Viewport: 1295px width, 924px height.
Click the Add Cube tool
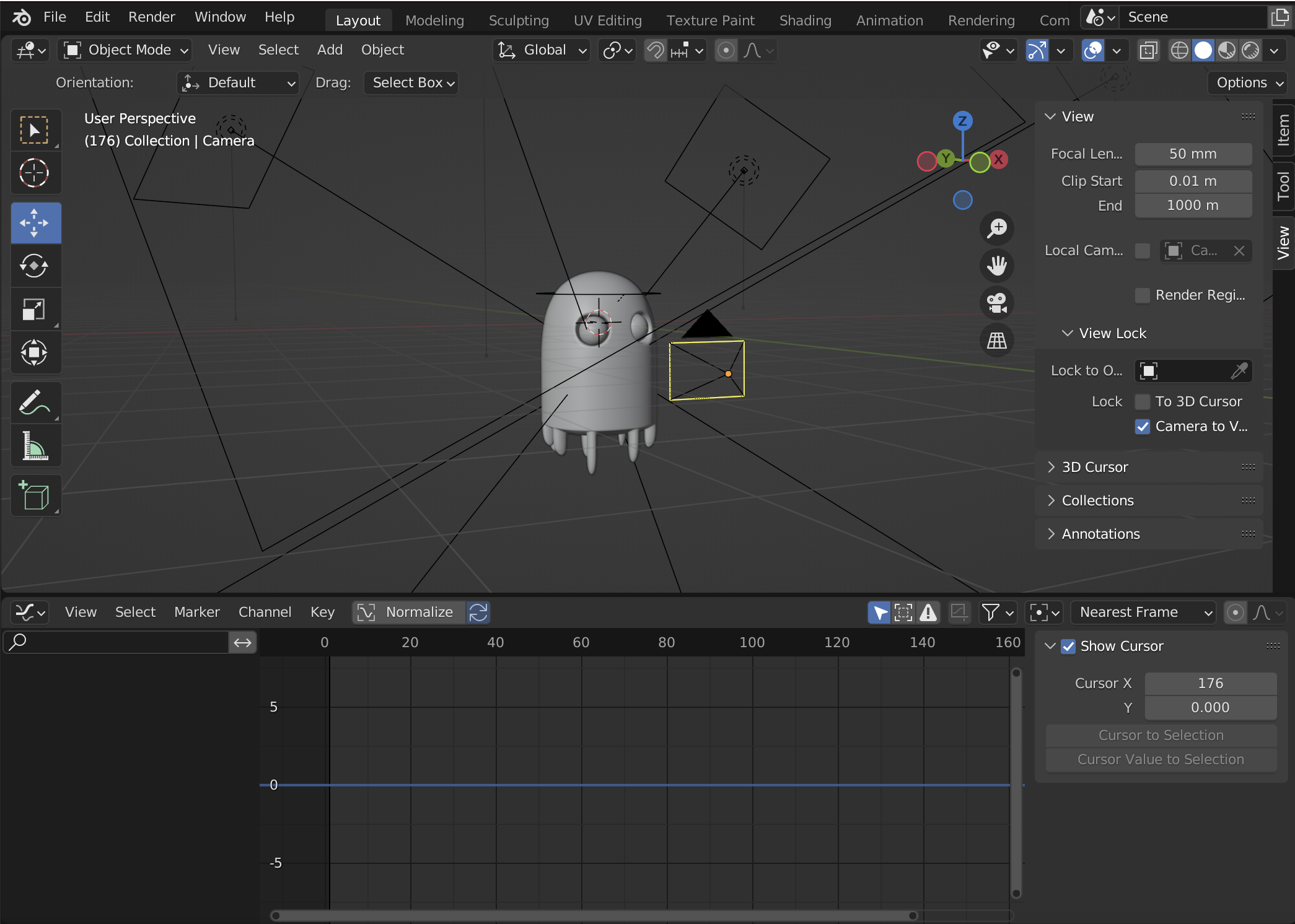(35, 495)
